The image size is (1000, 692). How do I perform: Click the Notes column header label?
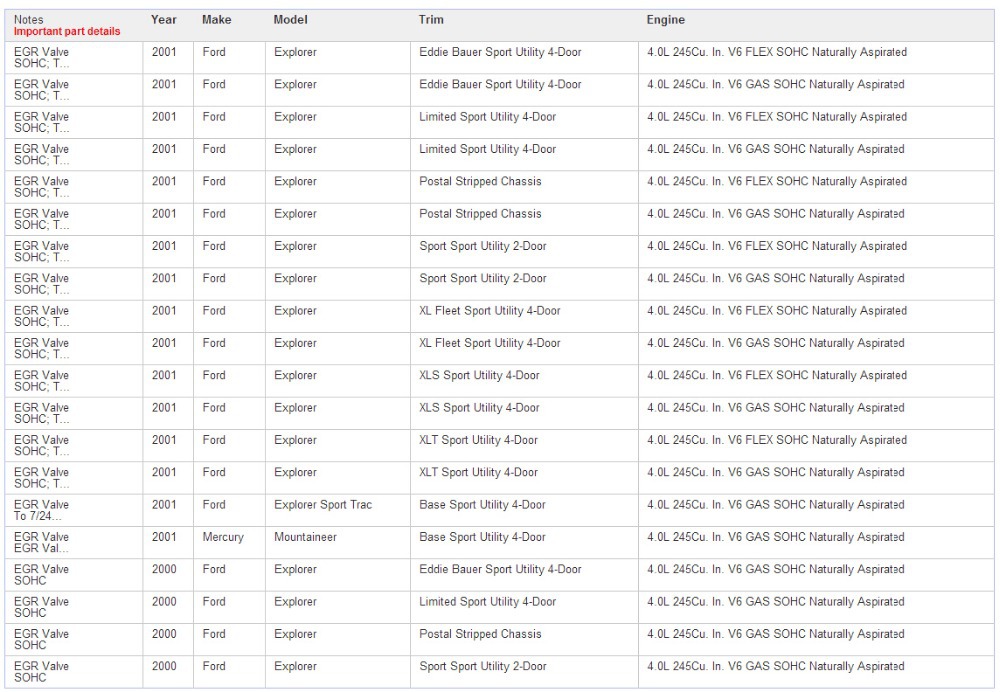point(29,20)
